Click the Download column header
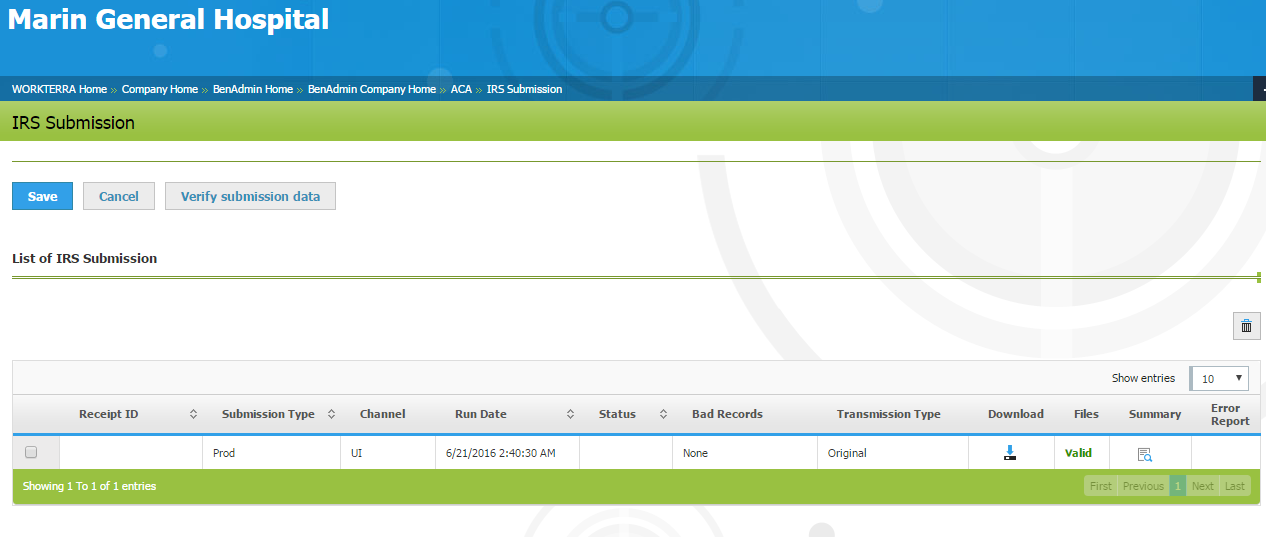 [x=1016, y=414]
